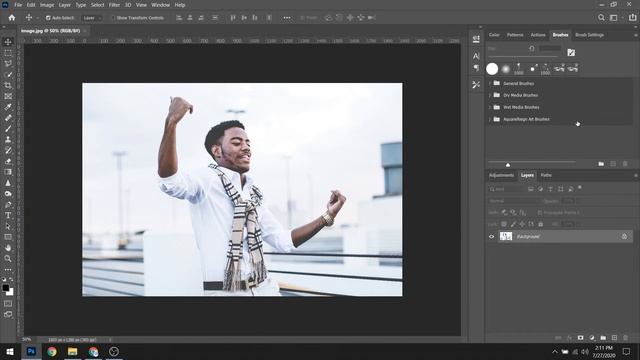Toggle Background layer visibility eye

[491, 236]
